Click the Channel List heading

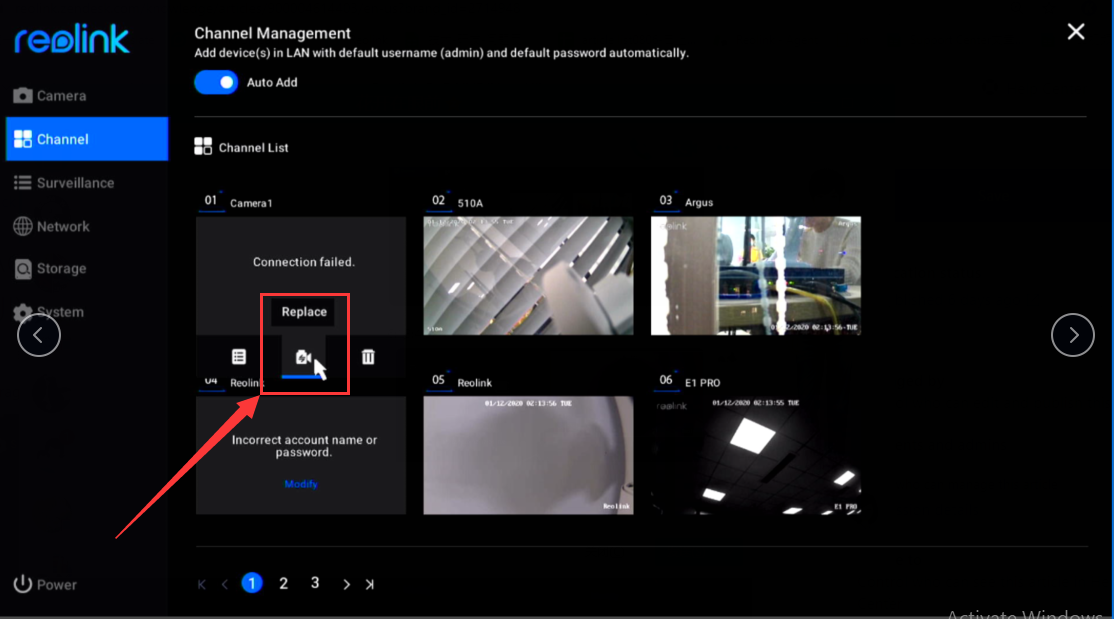[x=253, y=148]
